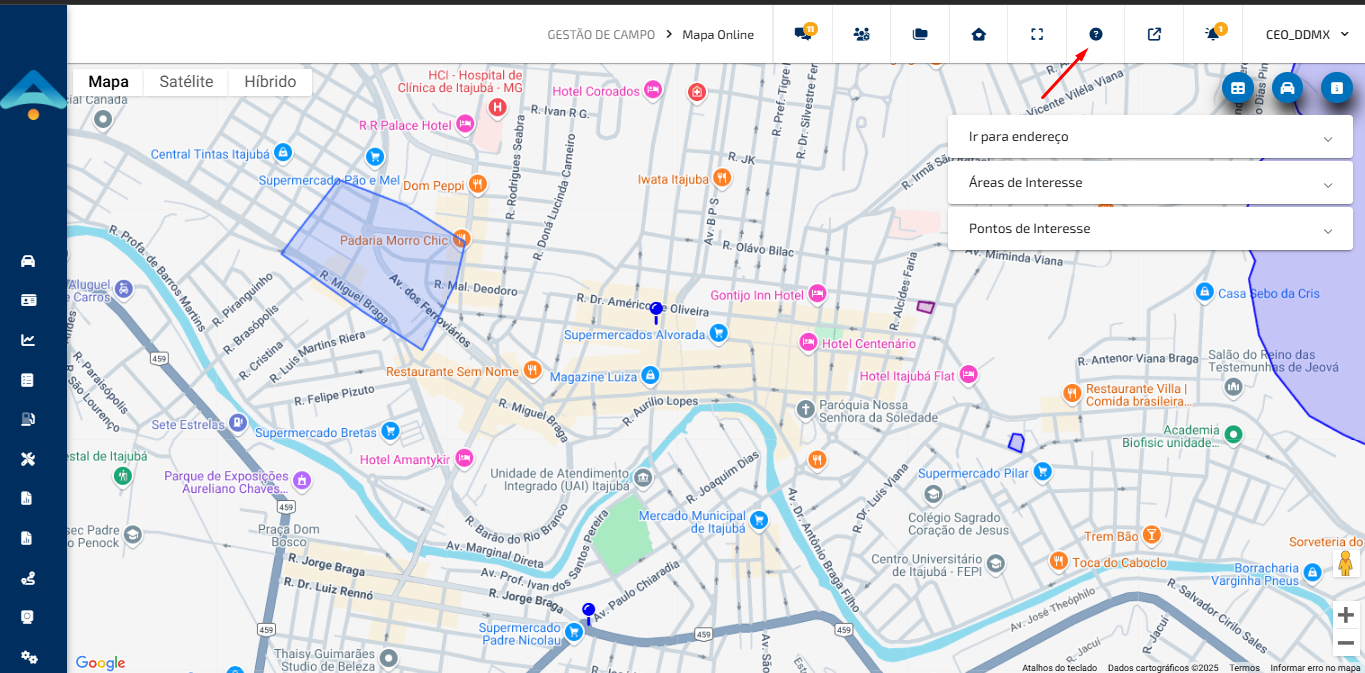Open the help question mark icon
Screen dimensions: 1365x673
[x=1096, y=34]
